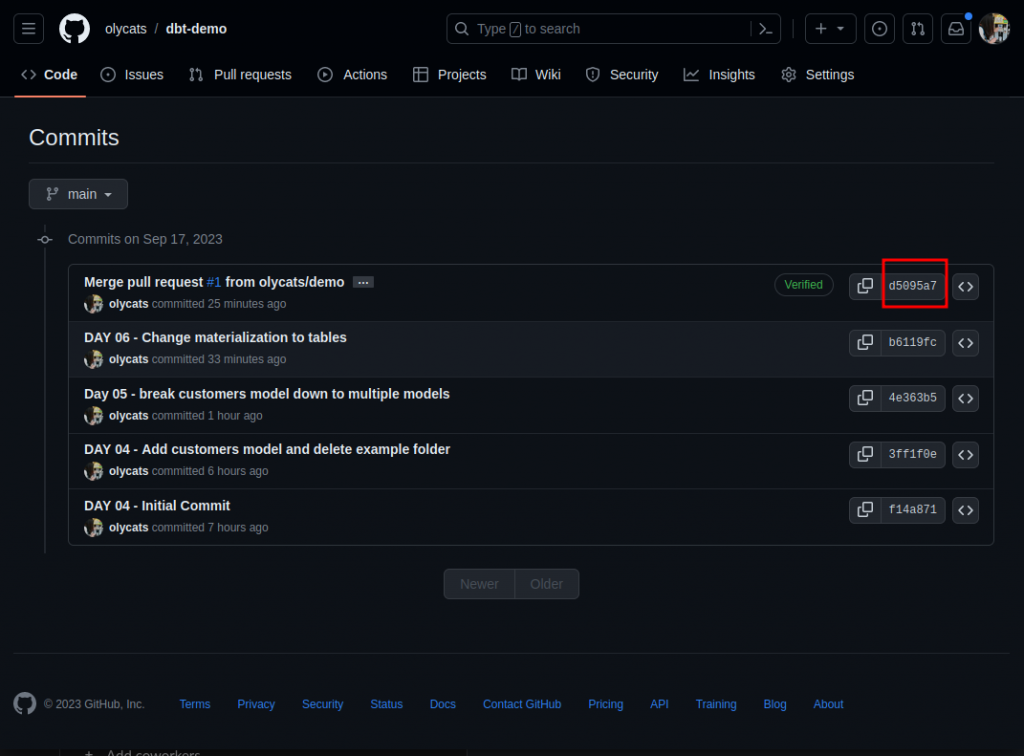Browse repository at commit b6119fc
The image size is (1024, 756).
[965, 343]
